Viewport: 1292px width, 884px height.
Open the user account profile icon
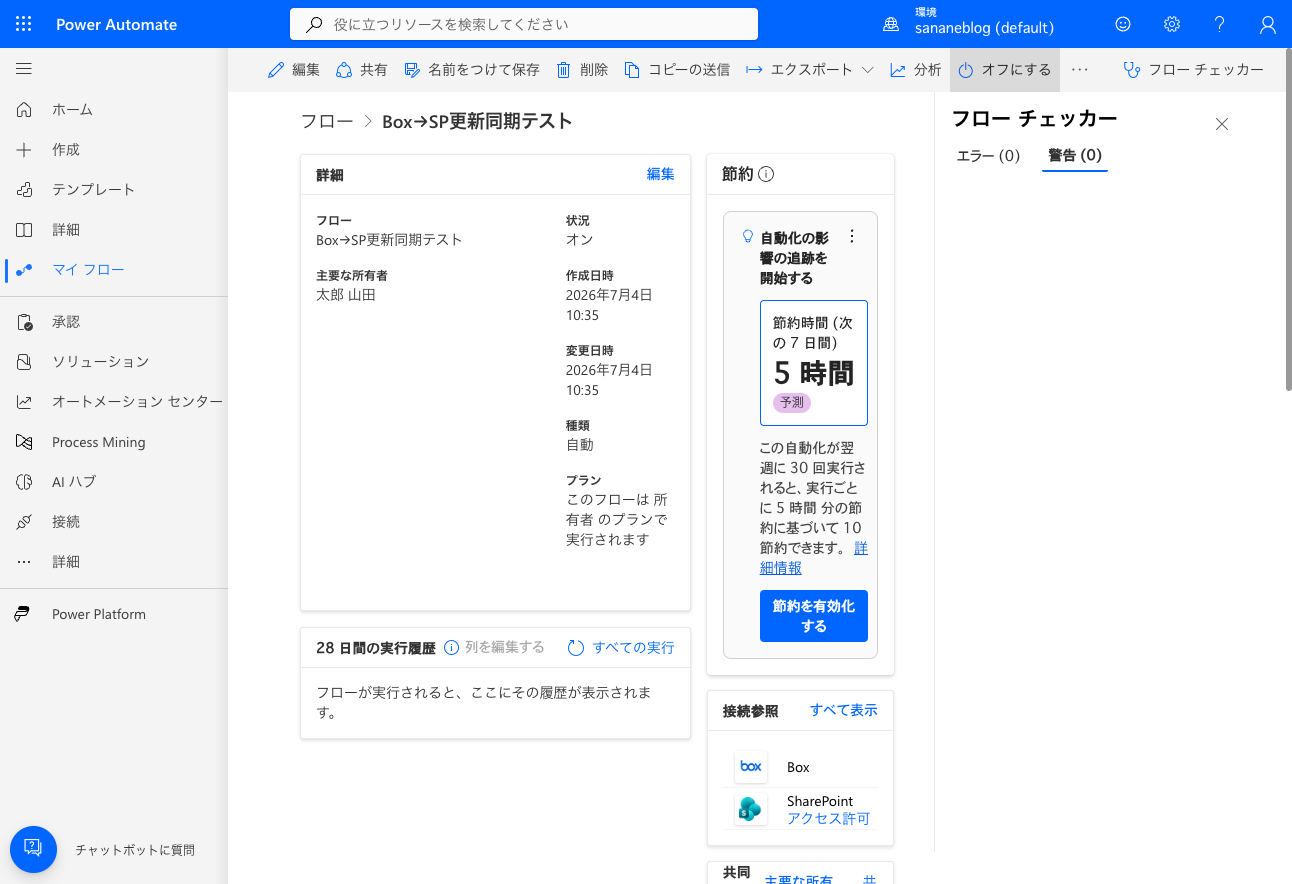pos(1268,24)
